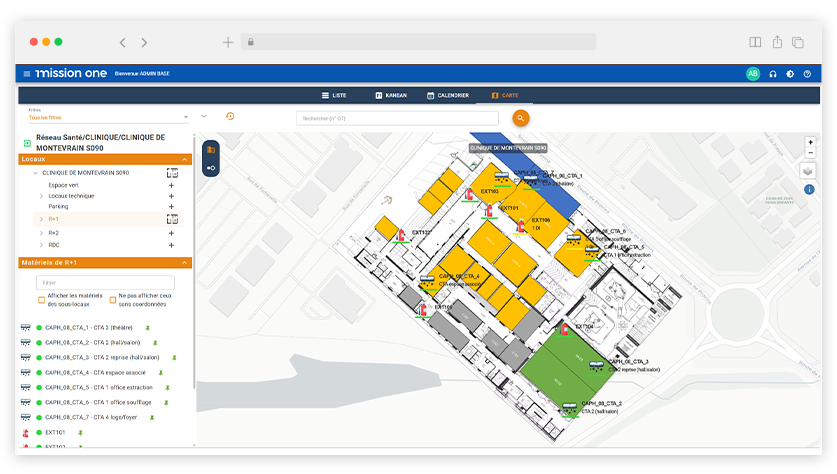Click the plus icon on Parking row
Image resolution: width=837 pixels, height=474 pixels.
(171, 207)
